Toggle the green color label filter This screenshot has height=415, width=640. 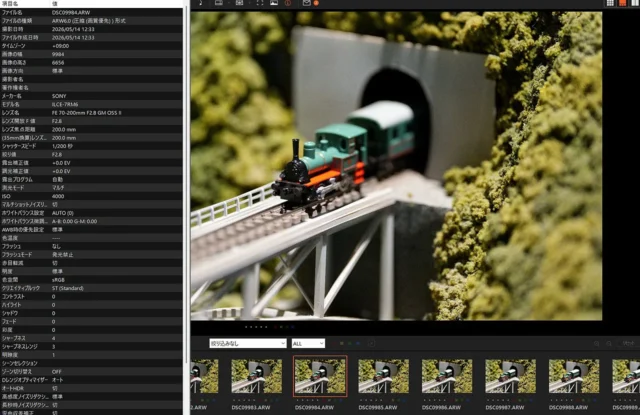click(x=350, y=344)
